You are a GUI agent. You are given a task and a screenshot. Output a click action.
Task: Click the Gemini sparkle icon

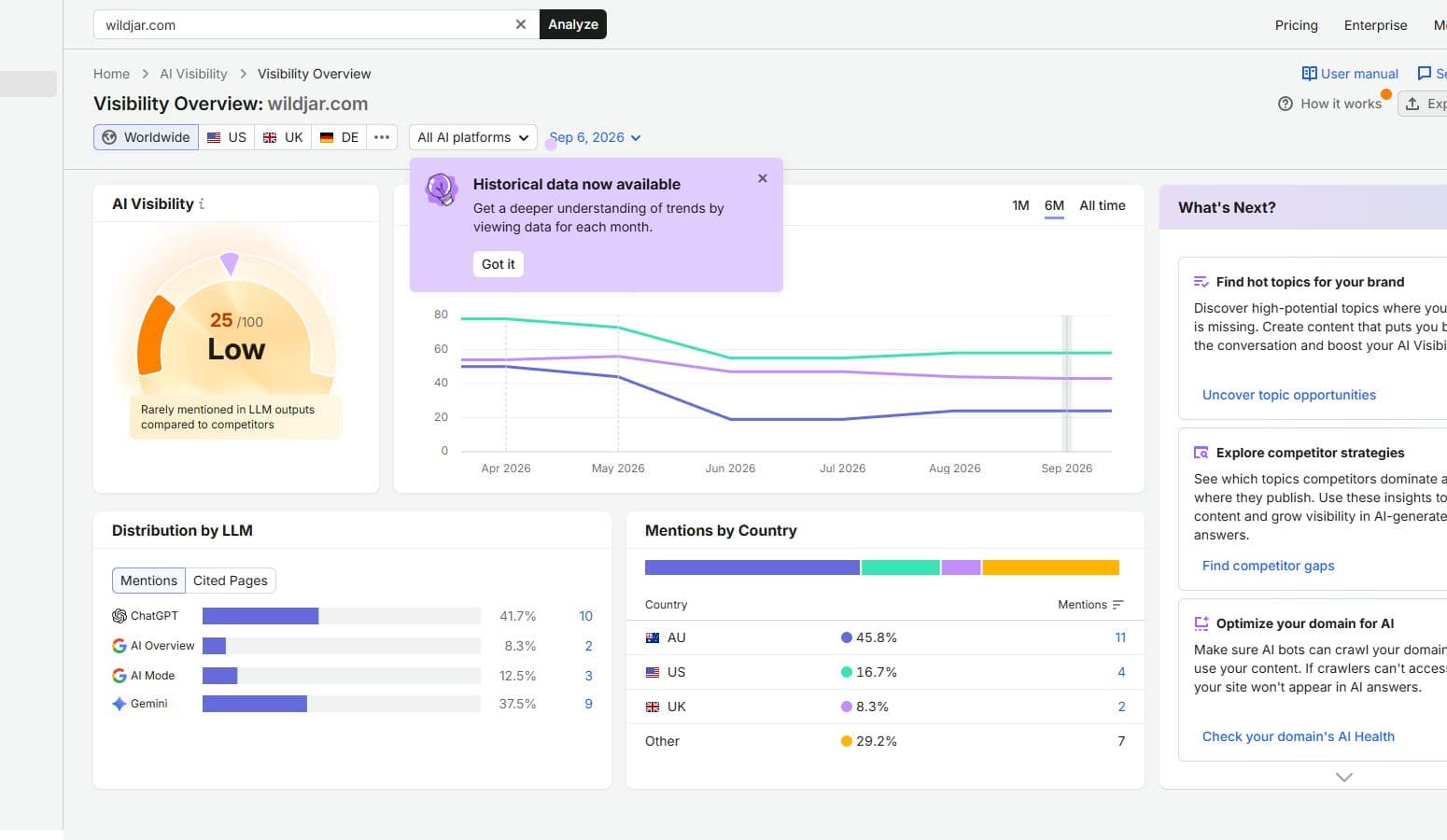(x=119, y=704)
